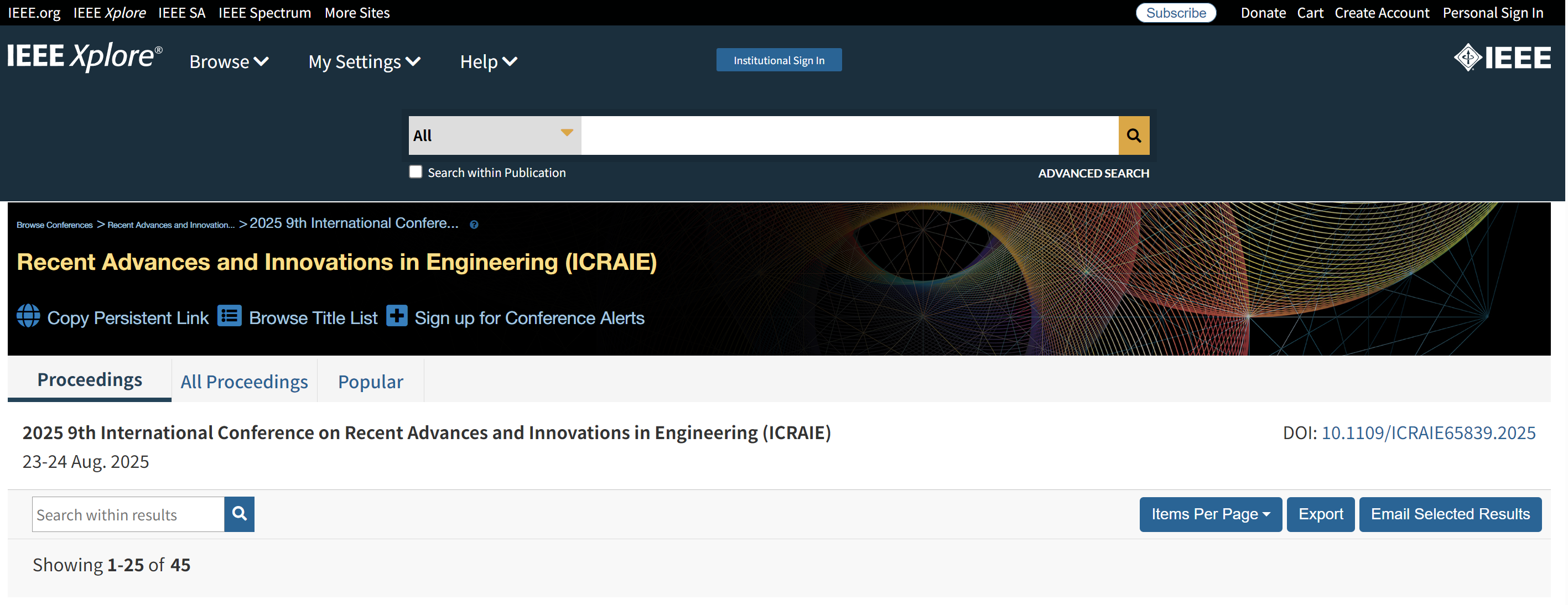Click the orange magnifier search icon
This screenshot has width=1568, height=605.
[1133, 135]
